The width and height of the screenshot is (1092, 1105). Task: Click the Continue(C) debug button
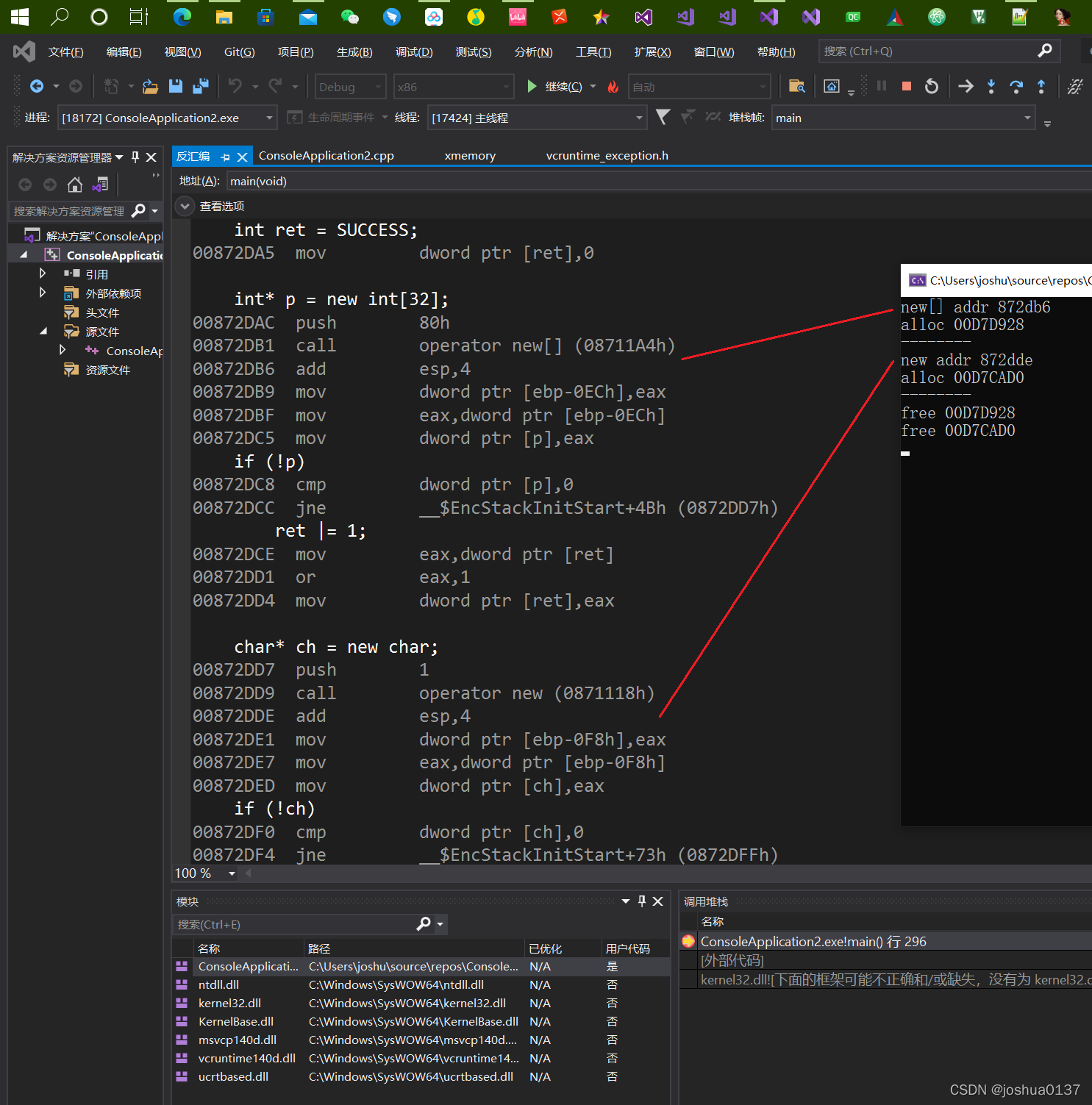point(555,87)
